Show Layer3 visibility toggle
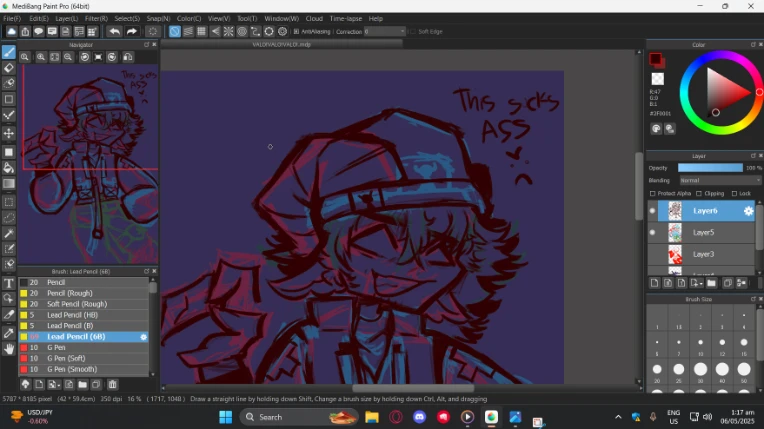Screen dimensions: 764x429 (x=652, y=254)
